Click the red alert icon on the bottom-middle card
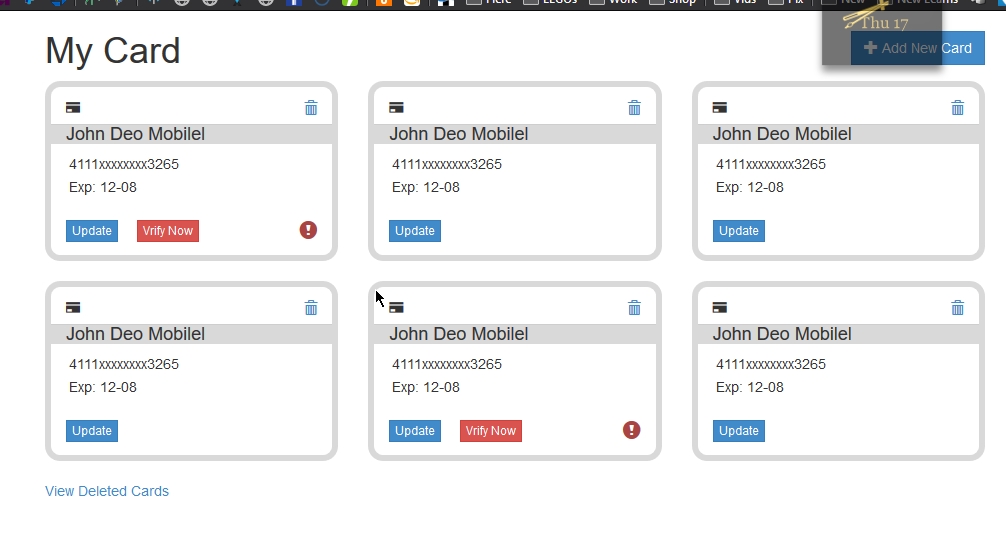The height and width of the screenshot is (554, 1006). click(x=631, y=430)
